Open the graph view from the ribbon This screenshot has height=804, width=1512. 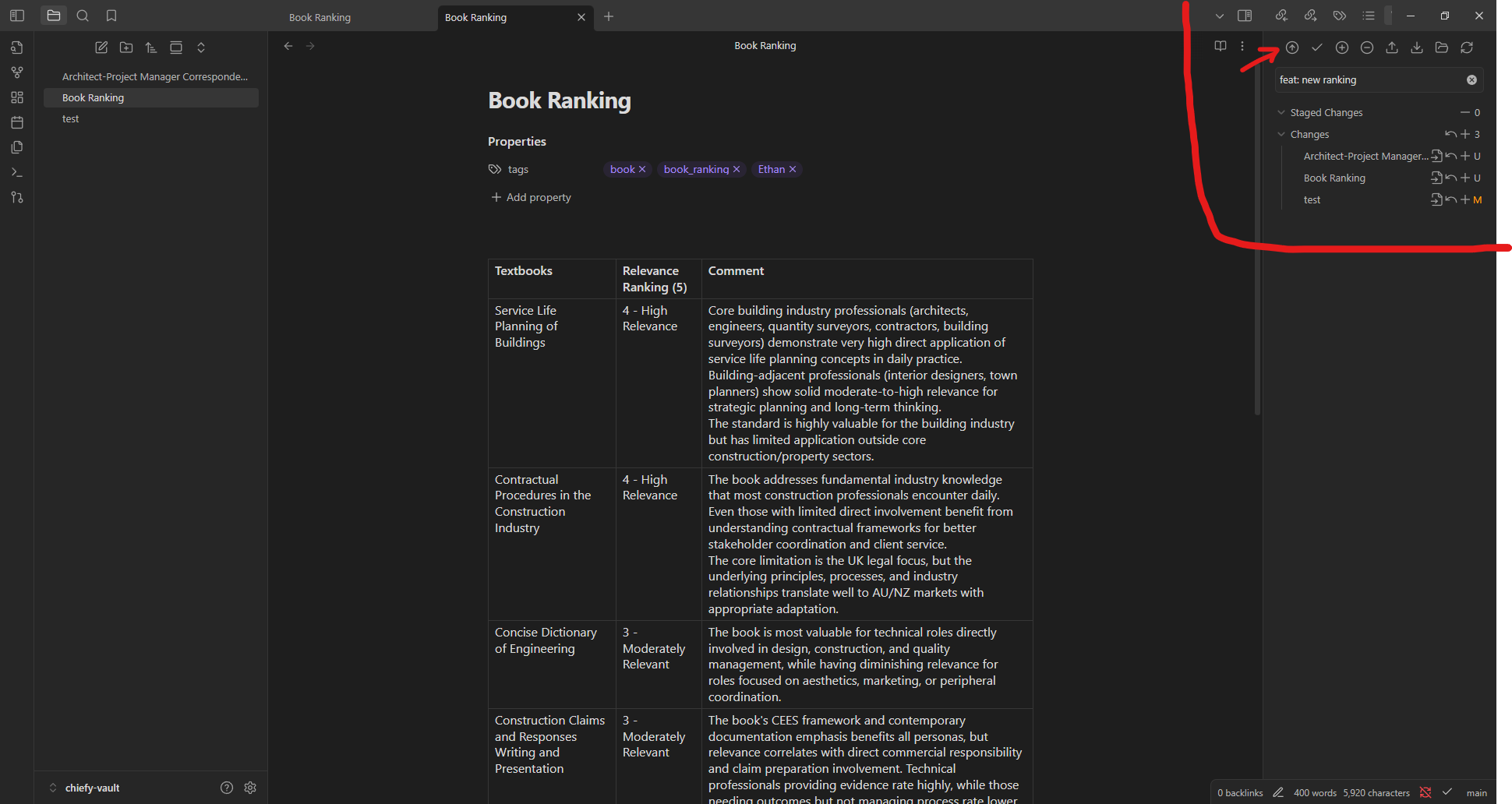click(x=17, y=72)
